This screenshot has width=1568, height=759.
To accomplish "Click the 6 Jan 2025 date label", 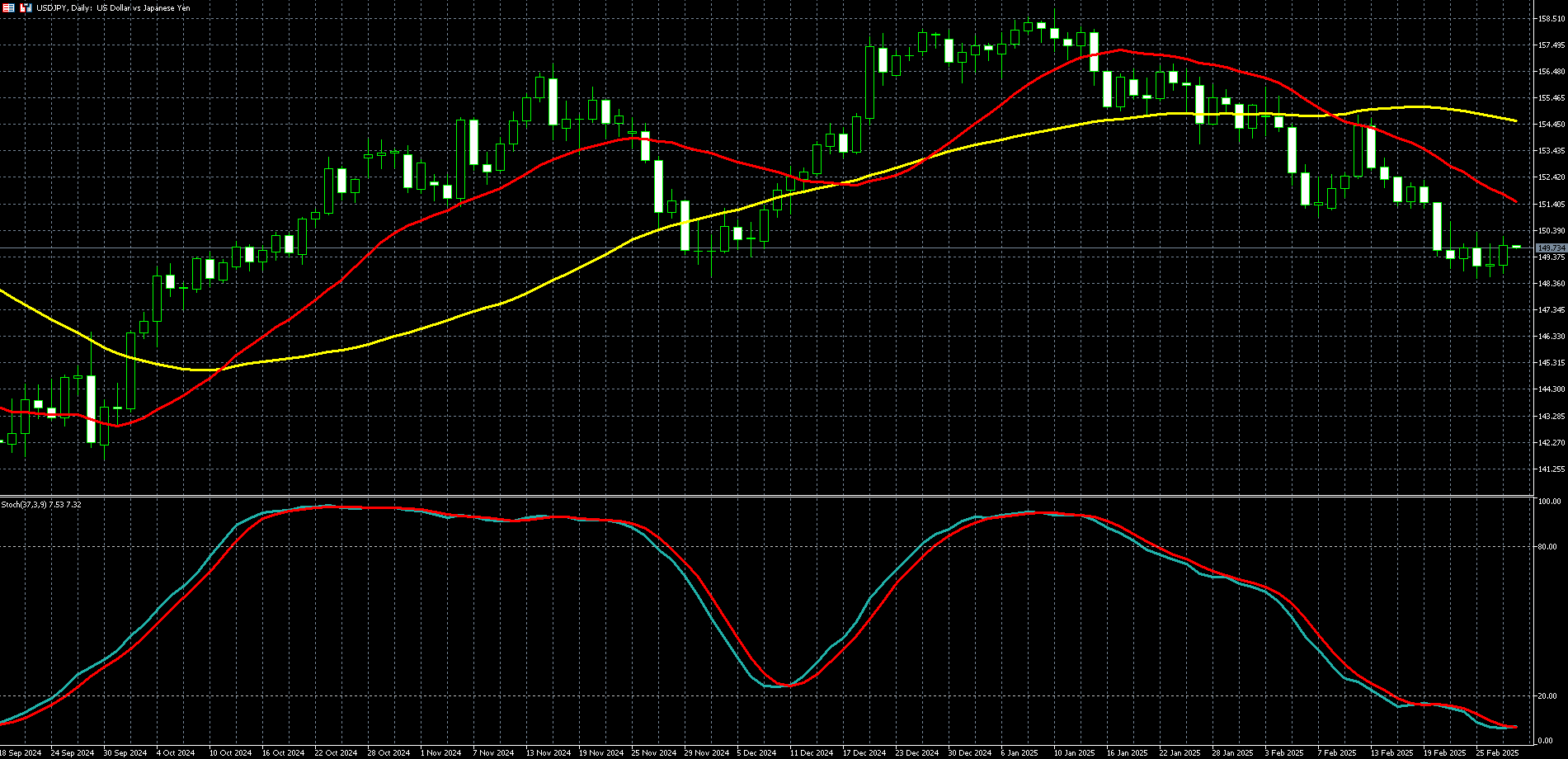I will tap(1019, 753).
